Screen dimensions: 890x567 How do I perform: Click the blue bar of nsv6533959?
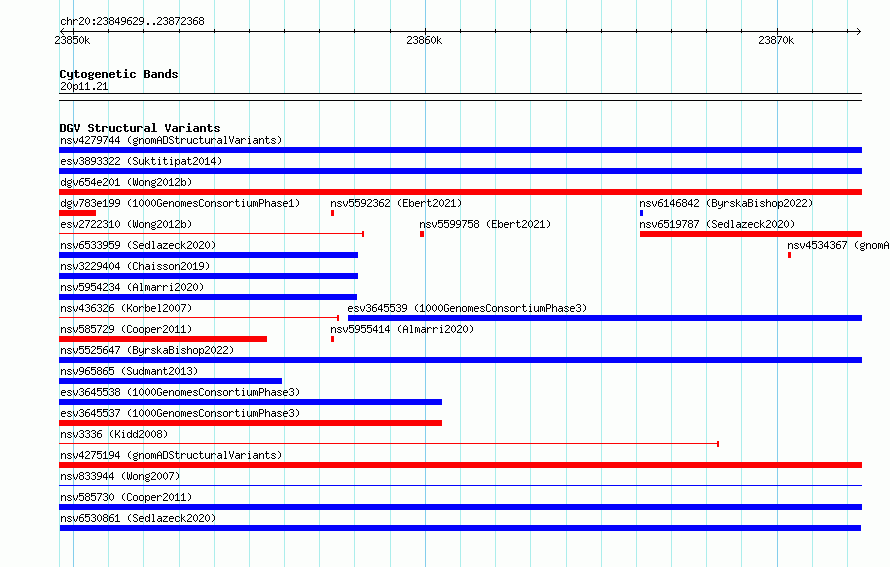point(208,255)
